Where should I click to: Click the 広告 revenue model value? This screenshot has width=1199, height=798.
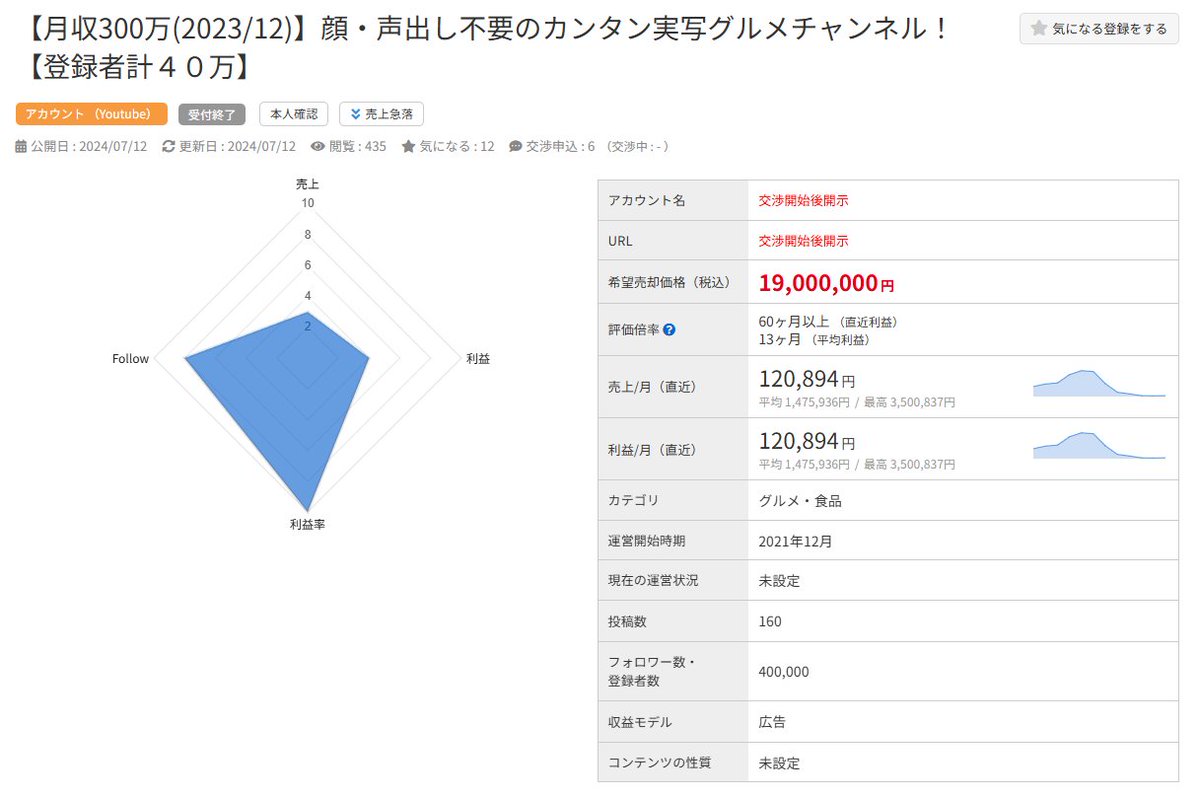(772, 722)
